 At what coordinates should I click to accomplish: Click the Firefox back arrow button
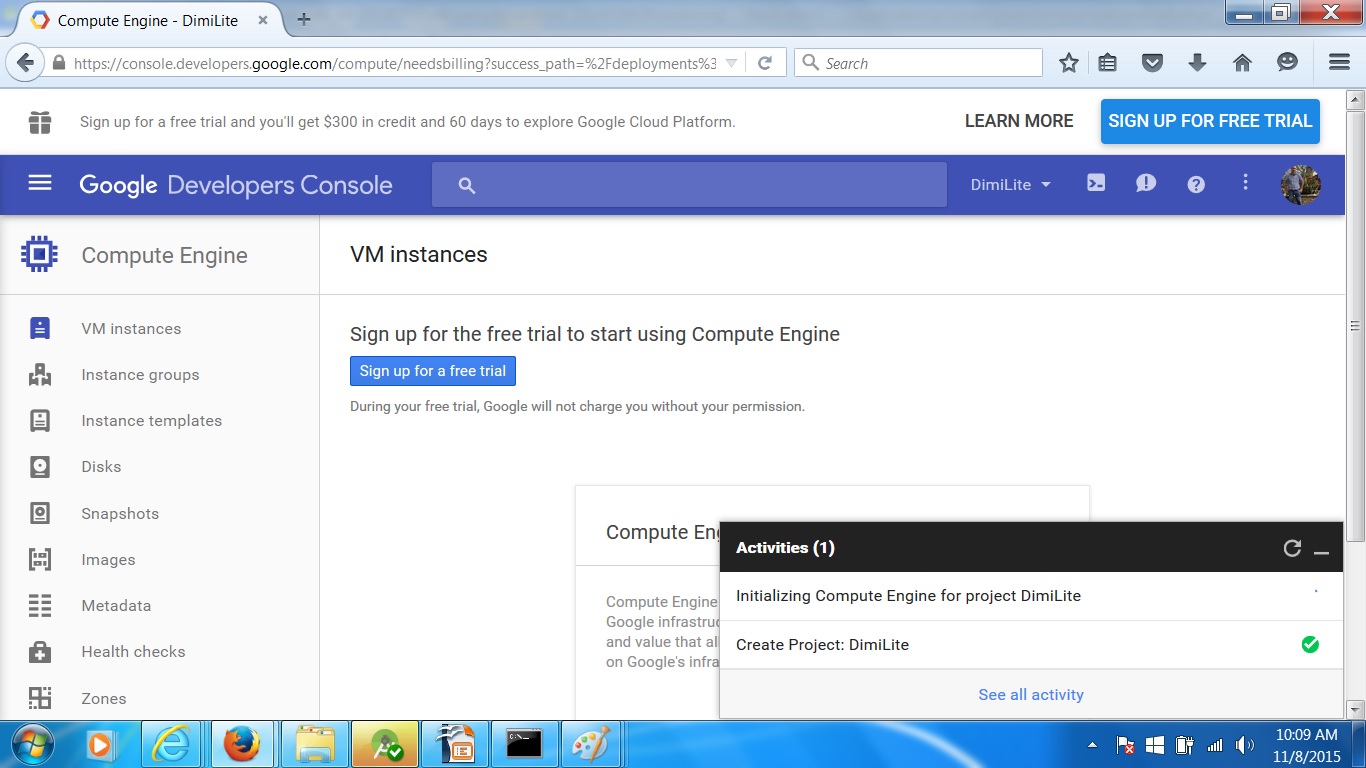26,63
